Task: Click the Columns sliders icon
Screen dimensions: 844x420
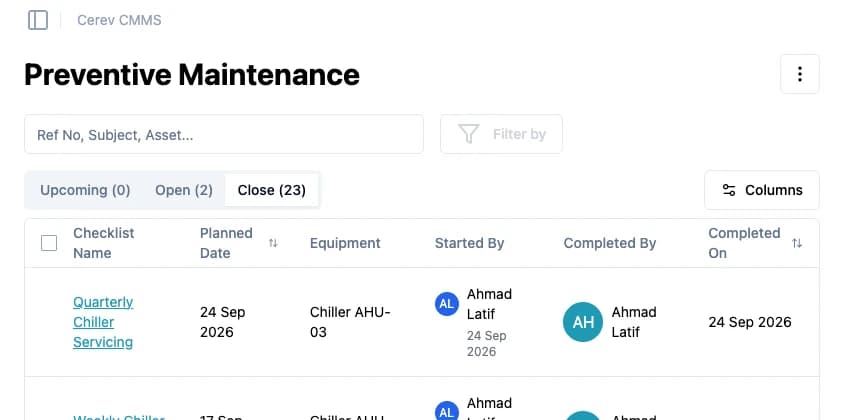Action: pos(729,190)
